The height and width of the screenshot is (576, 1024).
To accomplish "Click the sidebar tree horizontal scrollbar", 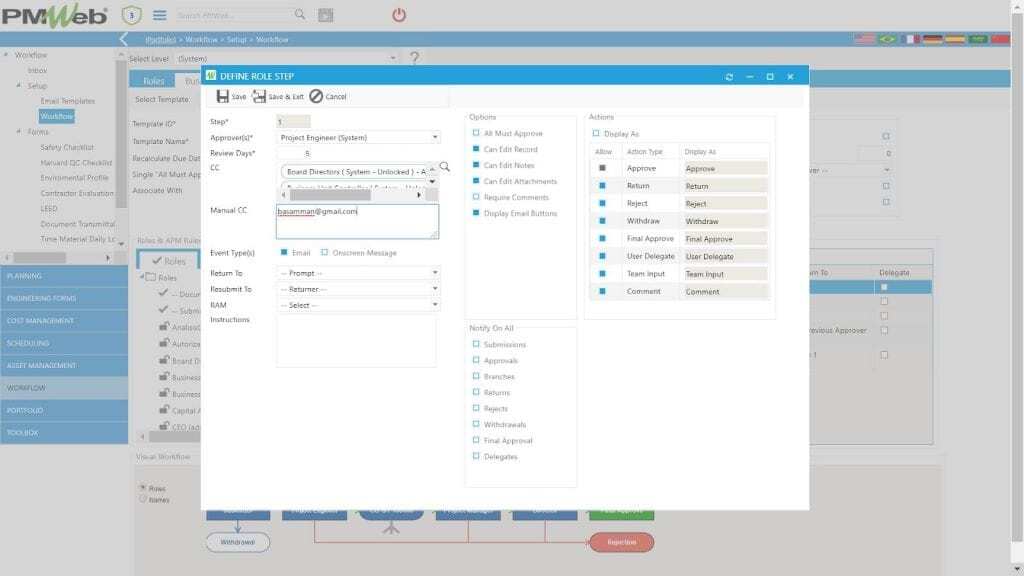I will [x=39, y=258].
